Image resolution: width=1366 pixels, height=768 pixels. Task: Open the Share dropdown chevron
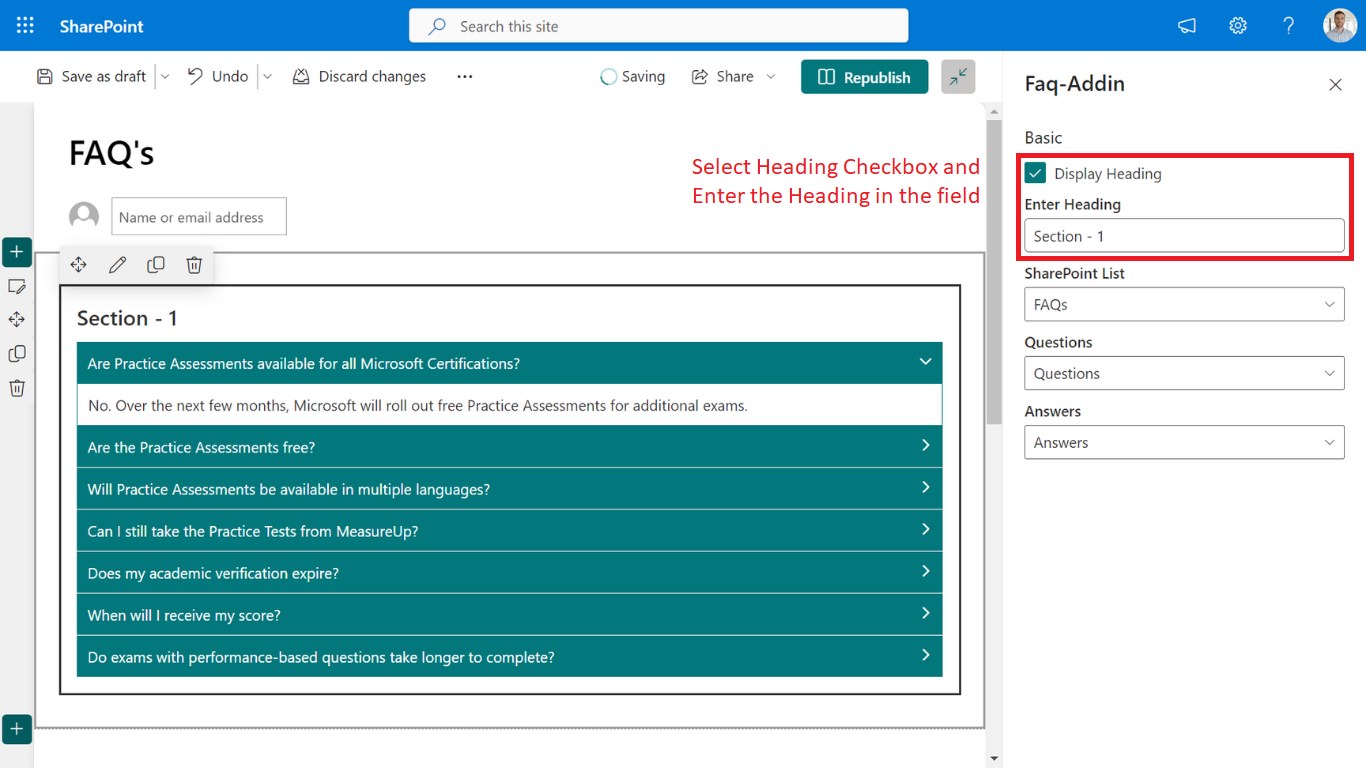[x=771, y=77]
